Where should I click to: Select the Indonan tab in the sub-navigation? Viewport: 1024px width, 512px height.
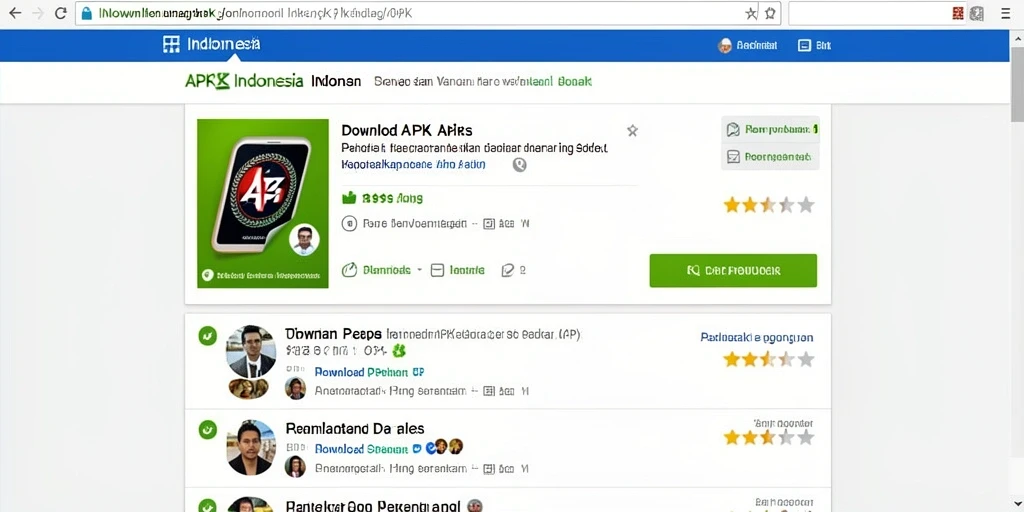[336, 82]
